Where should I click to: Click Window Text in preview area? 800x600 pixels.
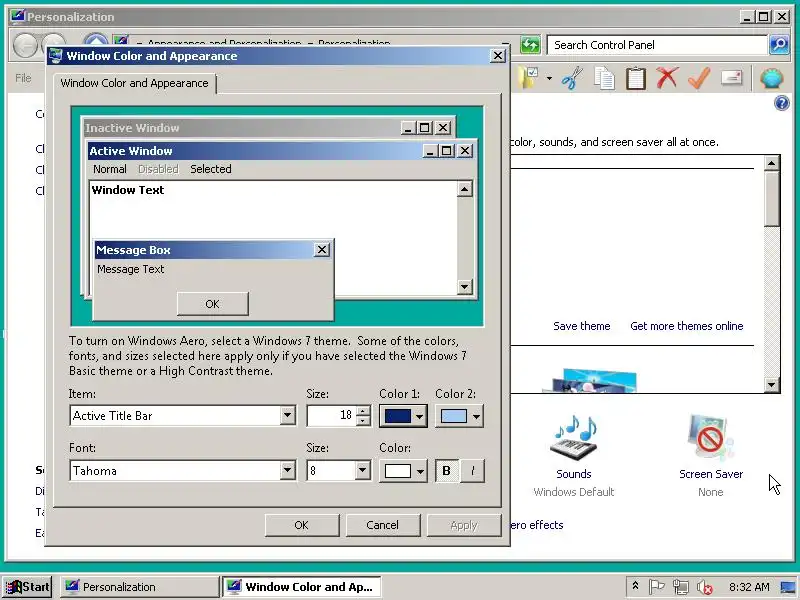pos(128,190)
